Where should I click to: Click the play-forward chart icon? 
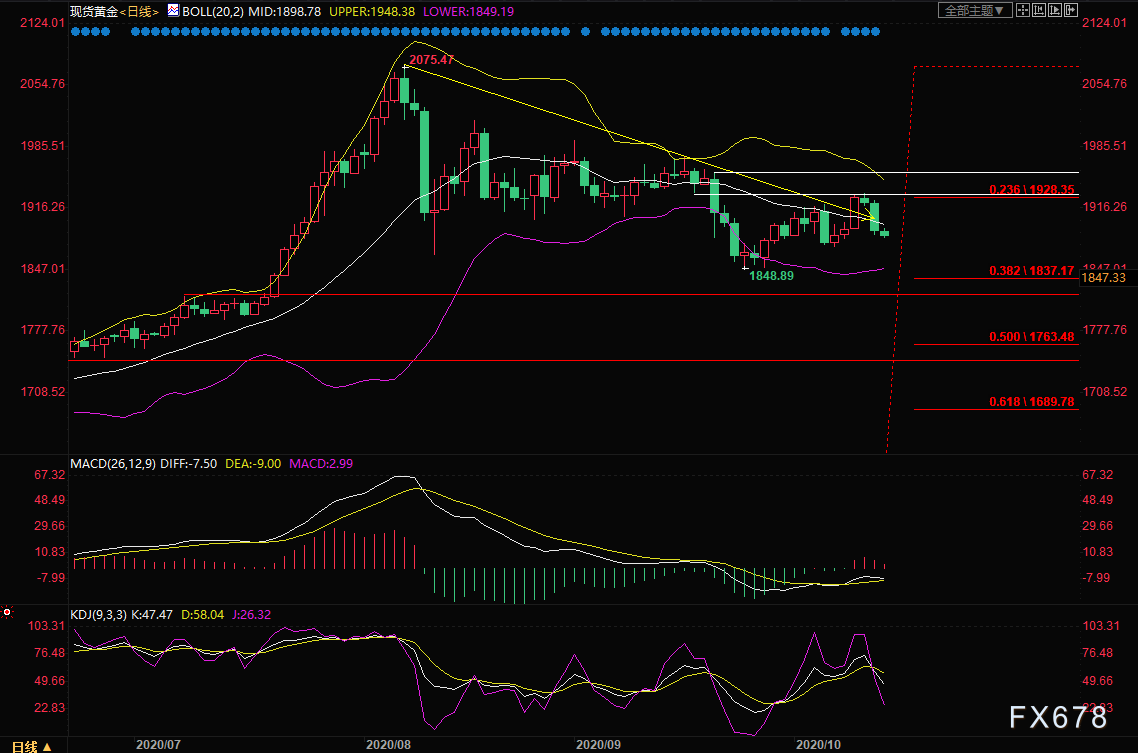[1056, 11]
